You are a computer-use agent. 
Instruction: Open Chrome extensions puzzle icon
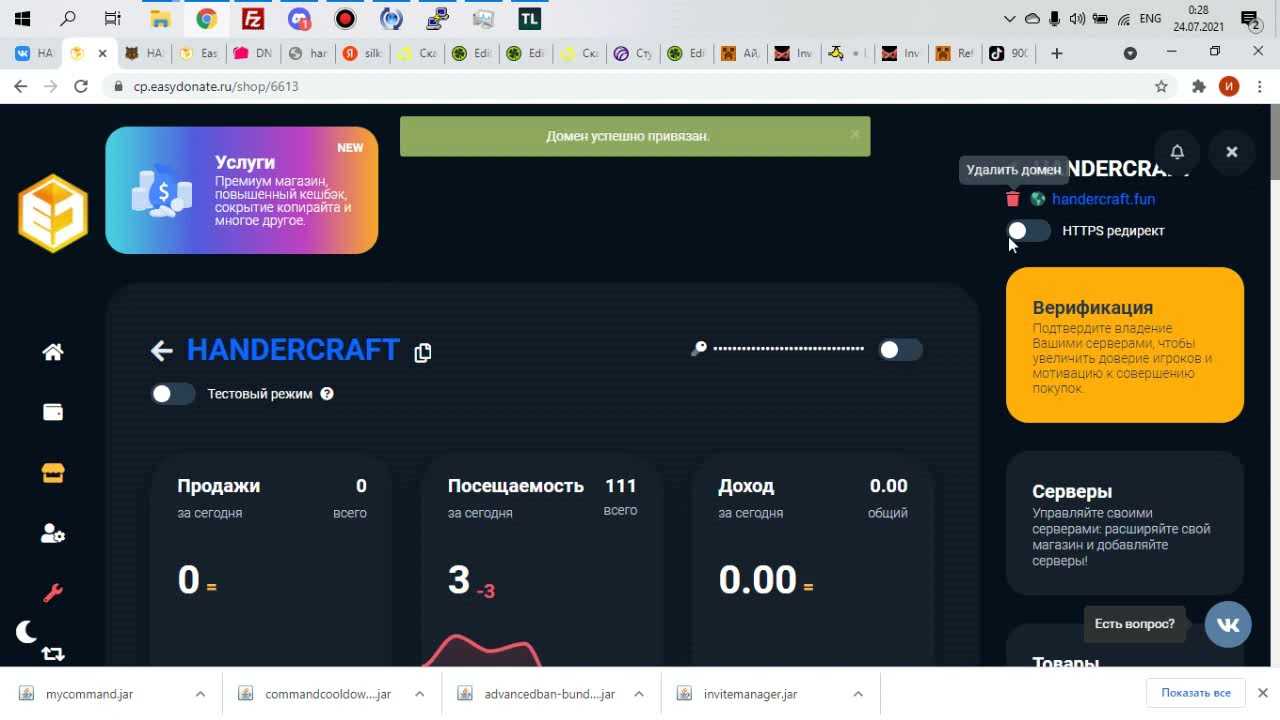coord(1199,87)
